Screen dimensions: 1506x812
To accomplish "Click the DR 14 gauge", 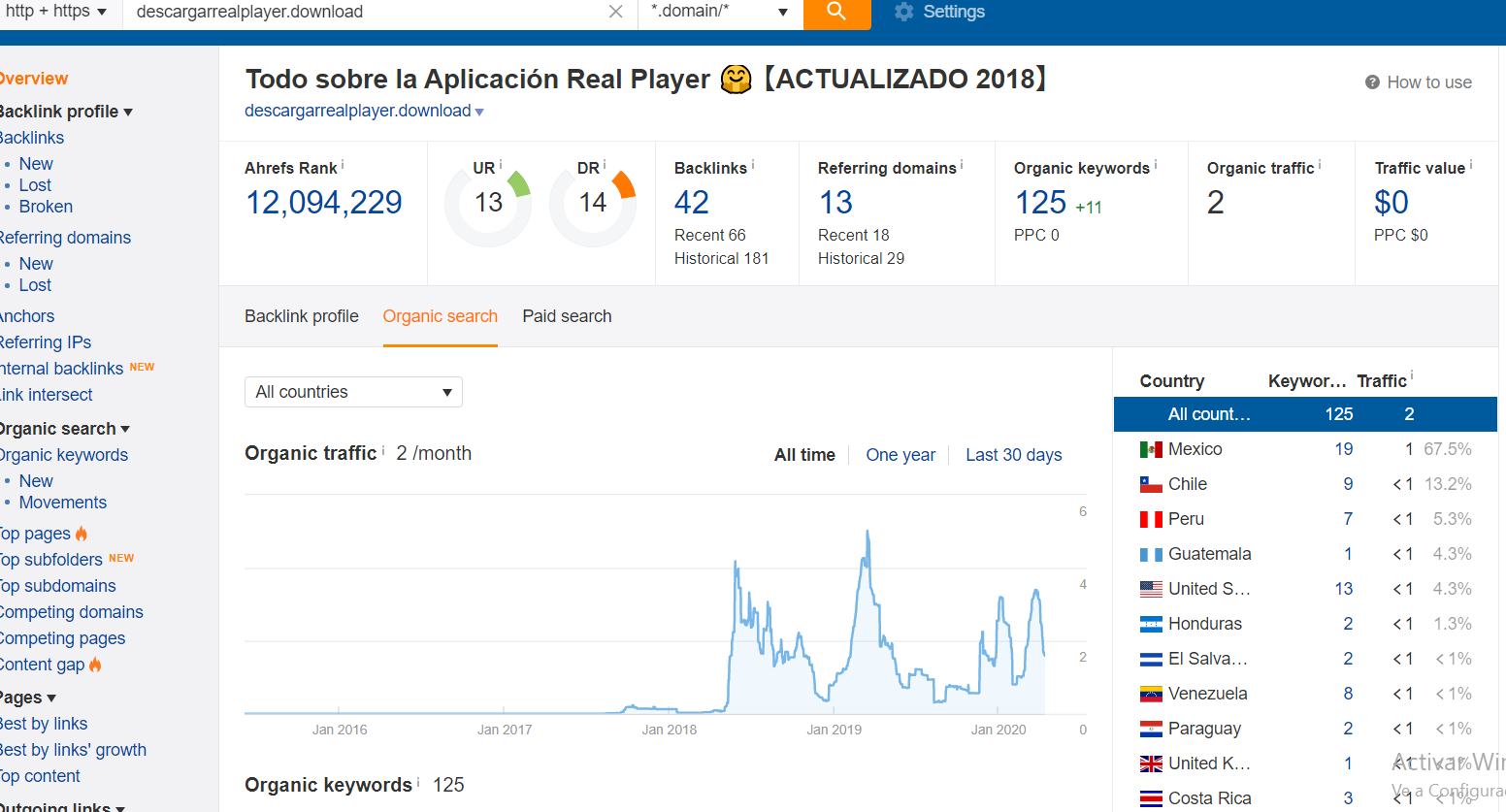I will pyautogui.click(x=593, y=202).
